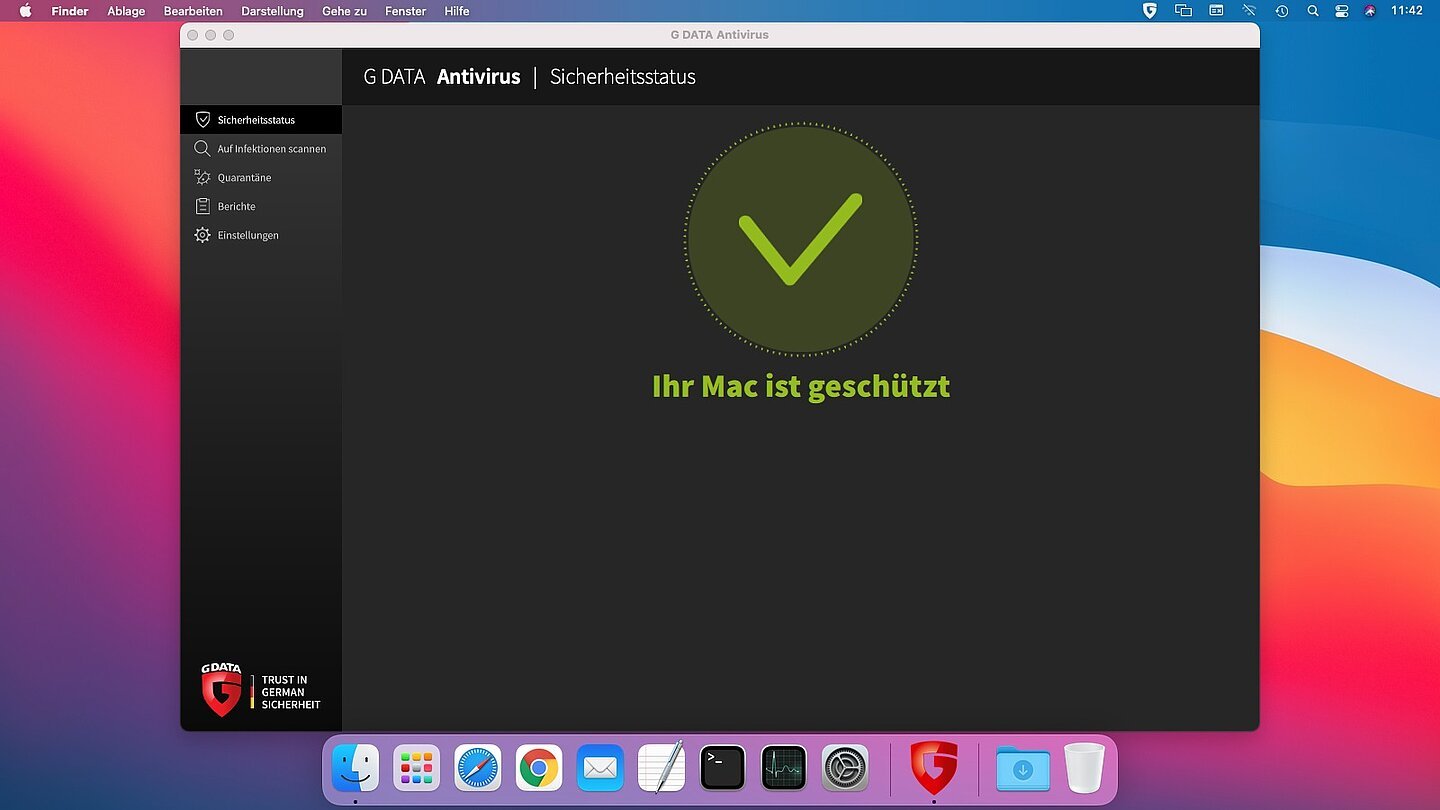Image resolution: width=1440 pixels, height=810 pixels.
Task: Open the Trash in the Dock
Action: pos(1084,768)
